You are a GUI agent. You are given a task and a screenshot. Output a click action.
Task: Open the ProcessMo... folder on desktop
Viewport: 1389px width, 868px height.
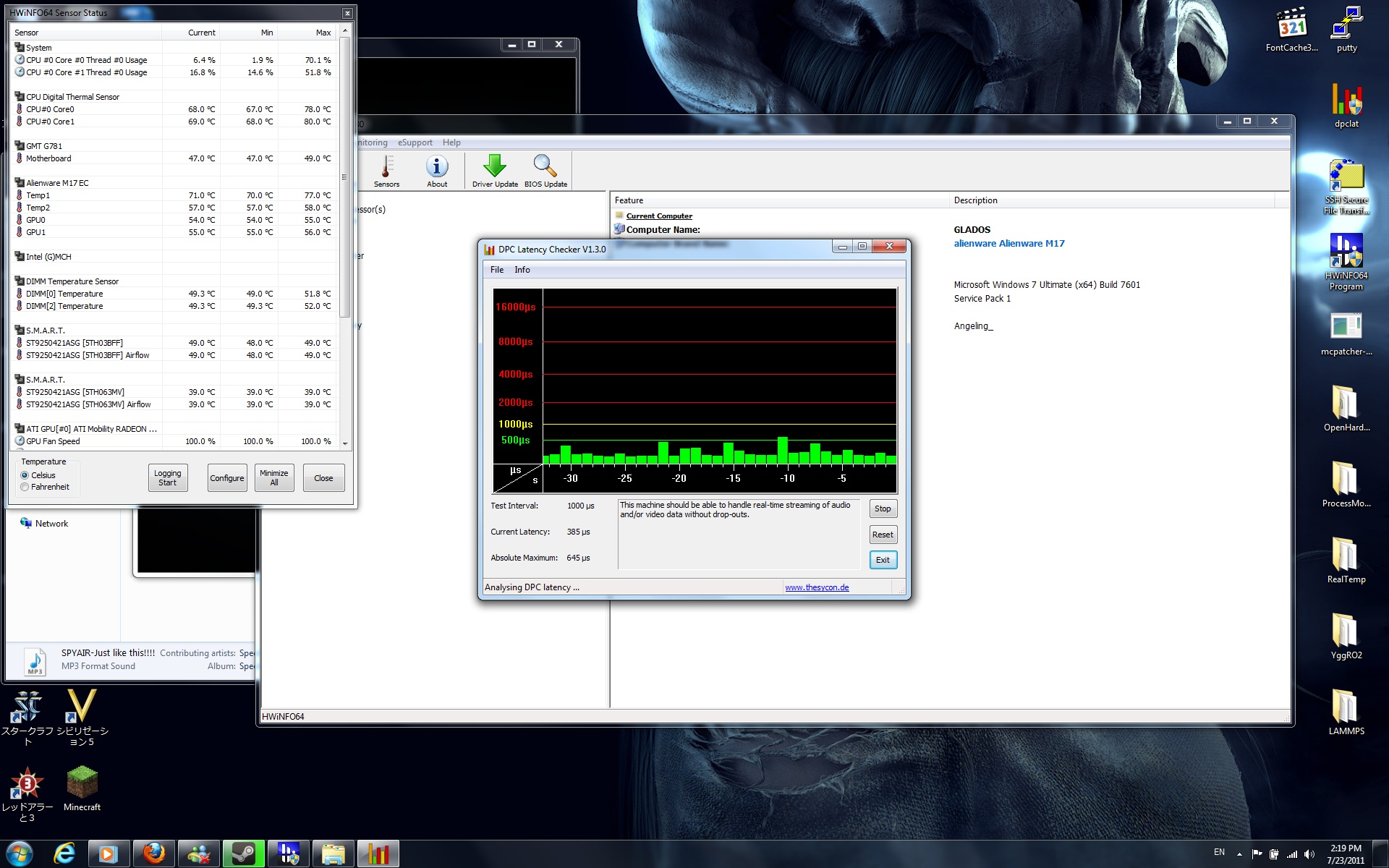1346,485
